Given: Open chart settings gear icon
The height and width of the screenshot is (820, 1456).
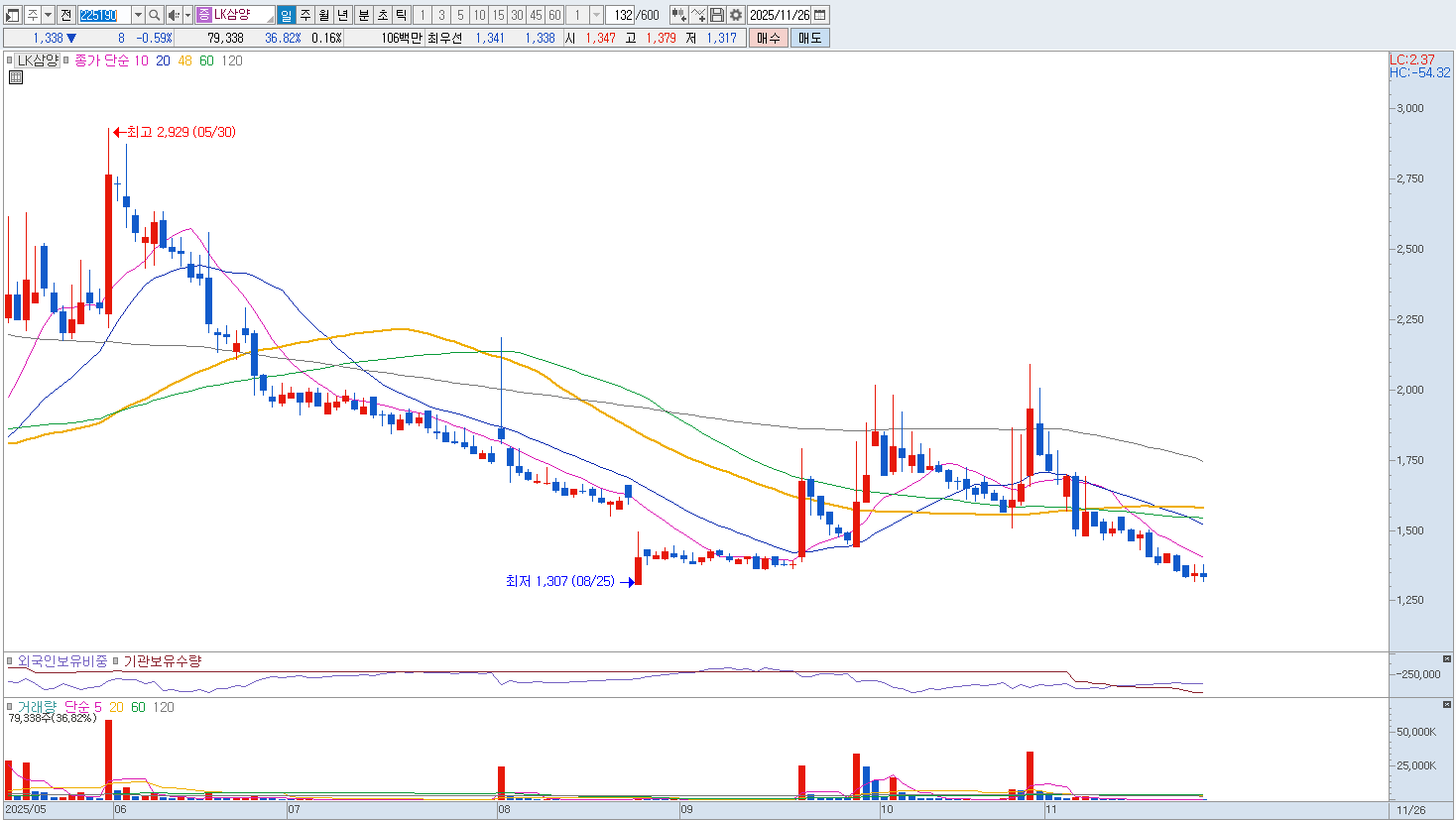Looking at the screenshot, I should [735, 15].
